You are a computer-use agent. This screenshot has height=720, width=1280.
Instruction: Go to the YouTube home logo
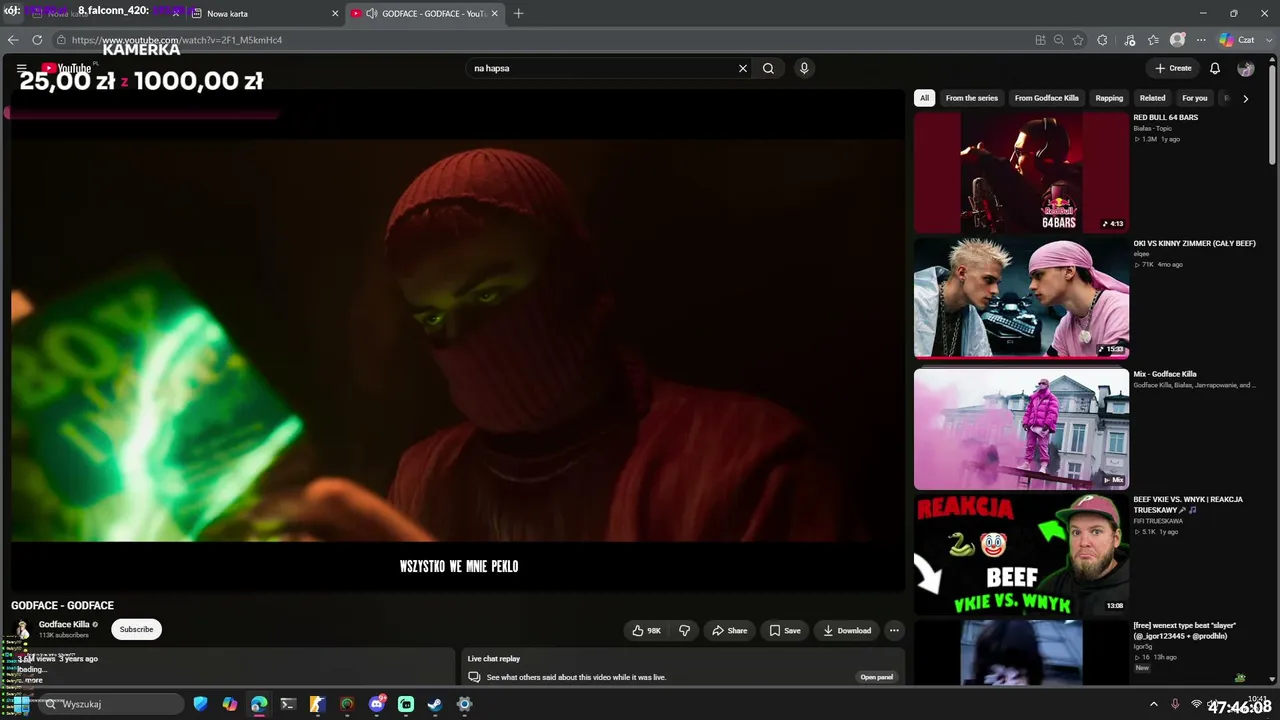click(66, 68)
